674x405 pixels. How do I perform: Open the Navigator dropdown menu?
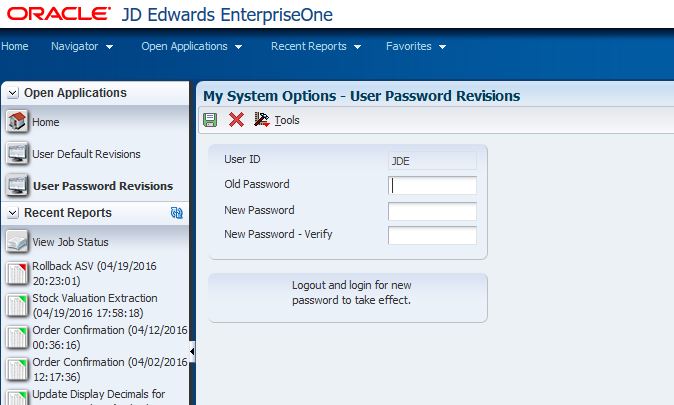point(82,46)
